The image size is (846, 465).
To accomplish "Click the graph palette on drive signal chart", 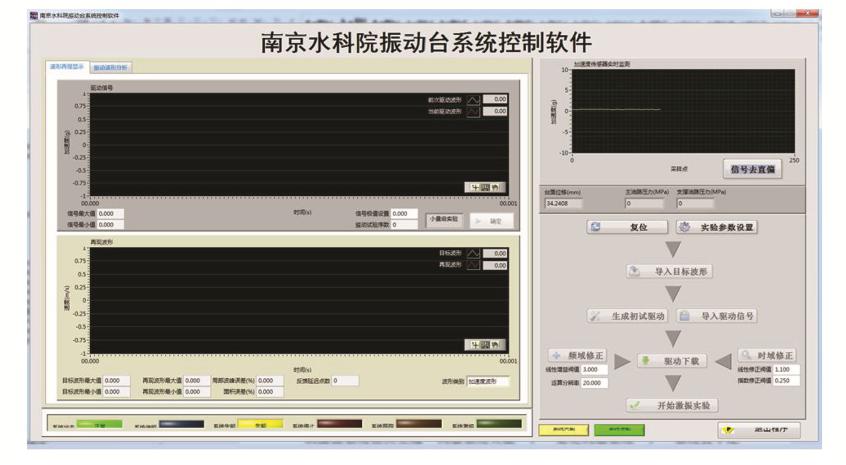I will pos(482,186).
